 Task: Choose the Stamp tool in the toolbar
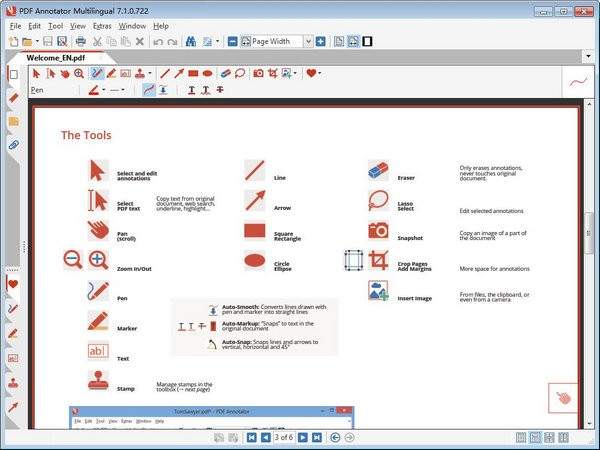[x=140, y=73]
